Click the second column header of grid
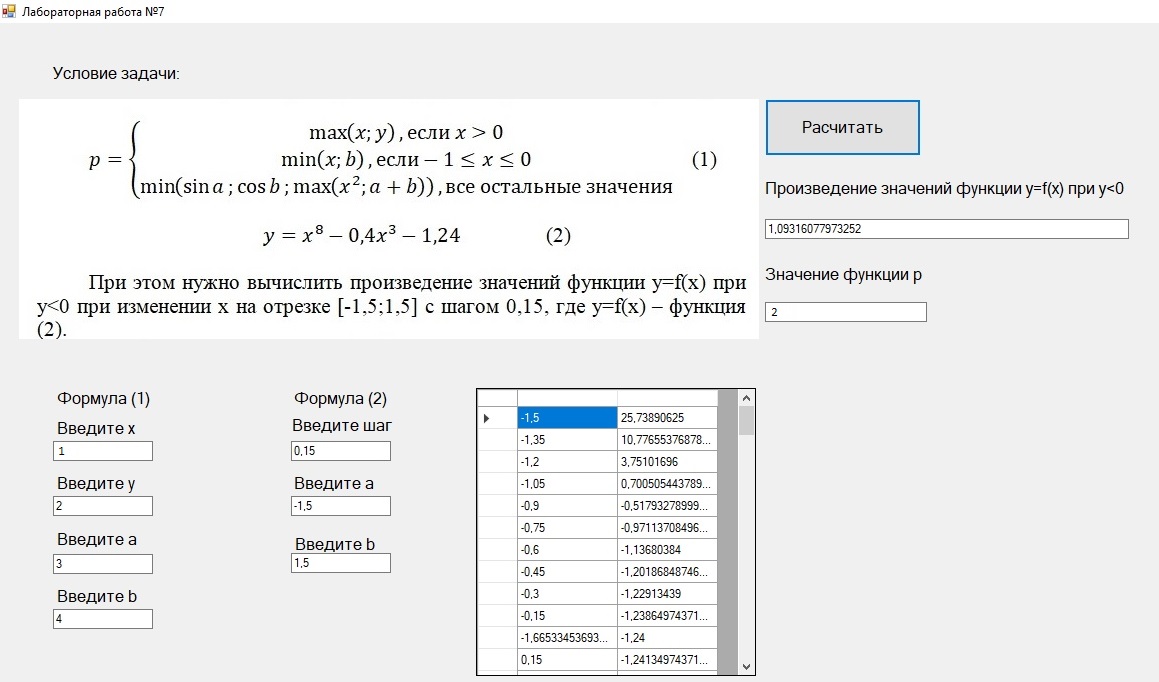This screenshot has height=682, width=1159. [667, 398]
